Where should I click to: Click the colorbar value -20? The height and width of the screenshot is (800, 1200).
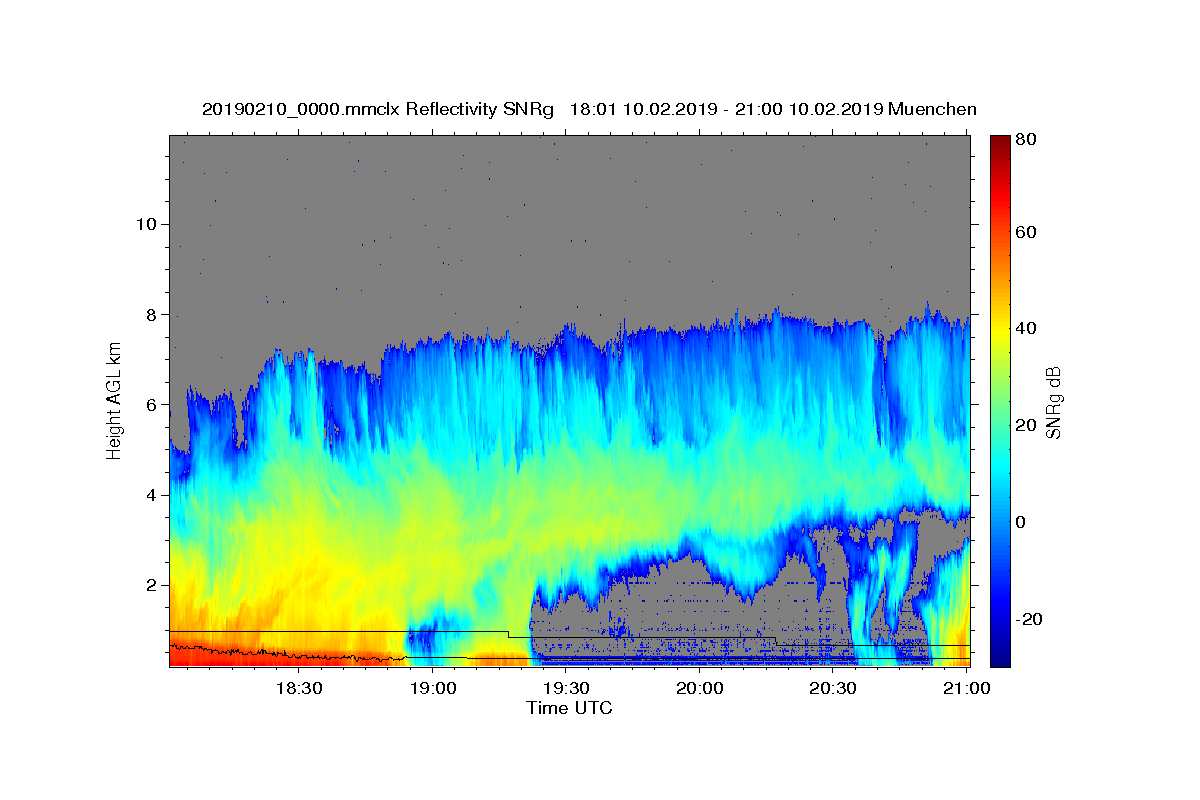point(1028,619)
